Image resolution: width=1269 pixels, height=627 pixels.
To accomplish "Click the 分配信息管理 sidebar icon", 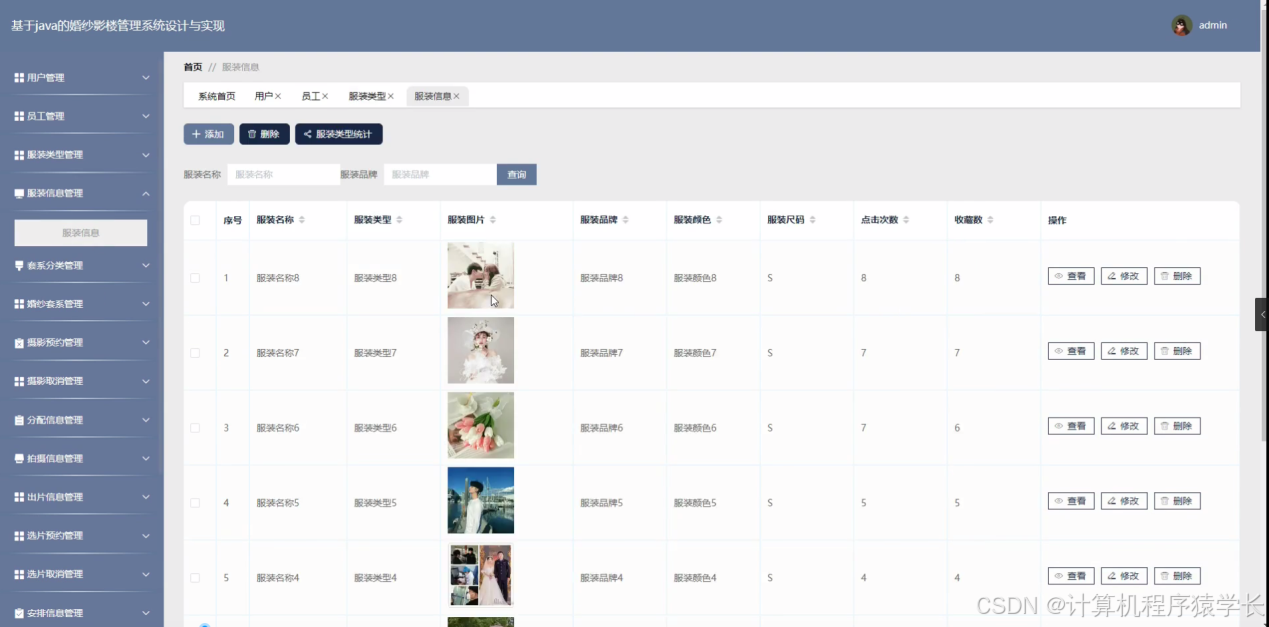I will [19, 420].
